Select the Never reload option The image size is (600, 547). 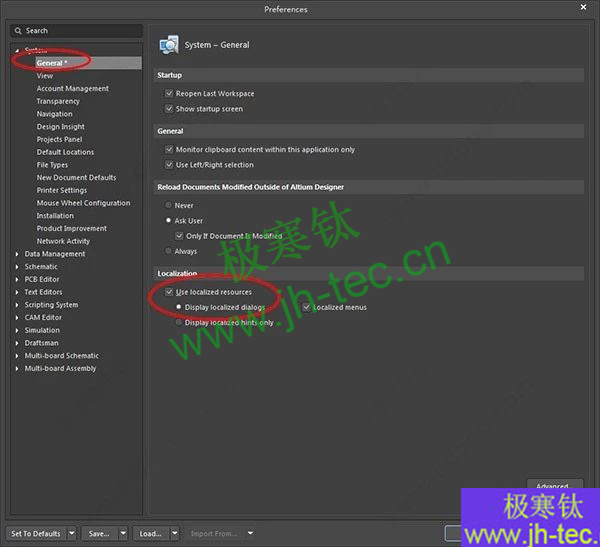pyautogui.click(x=168, y=205)
